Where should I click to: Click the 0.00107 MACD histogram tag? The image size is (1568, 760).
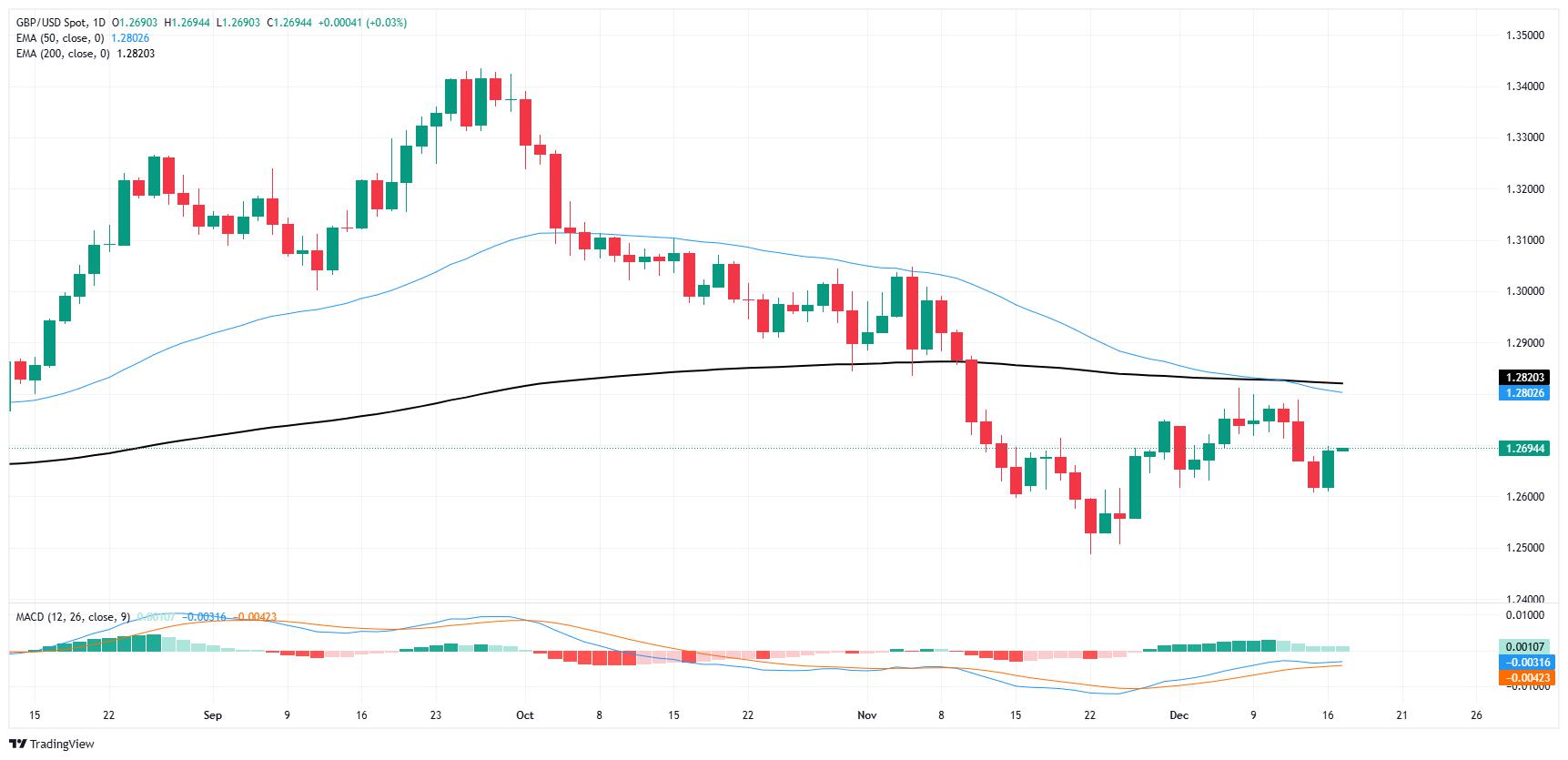coord(1523,646)
